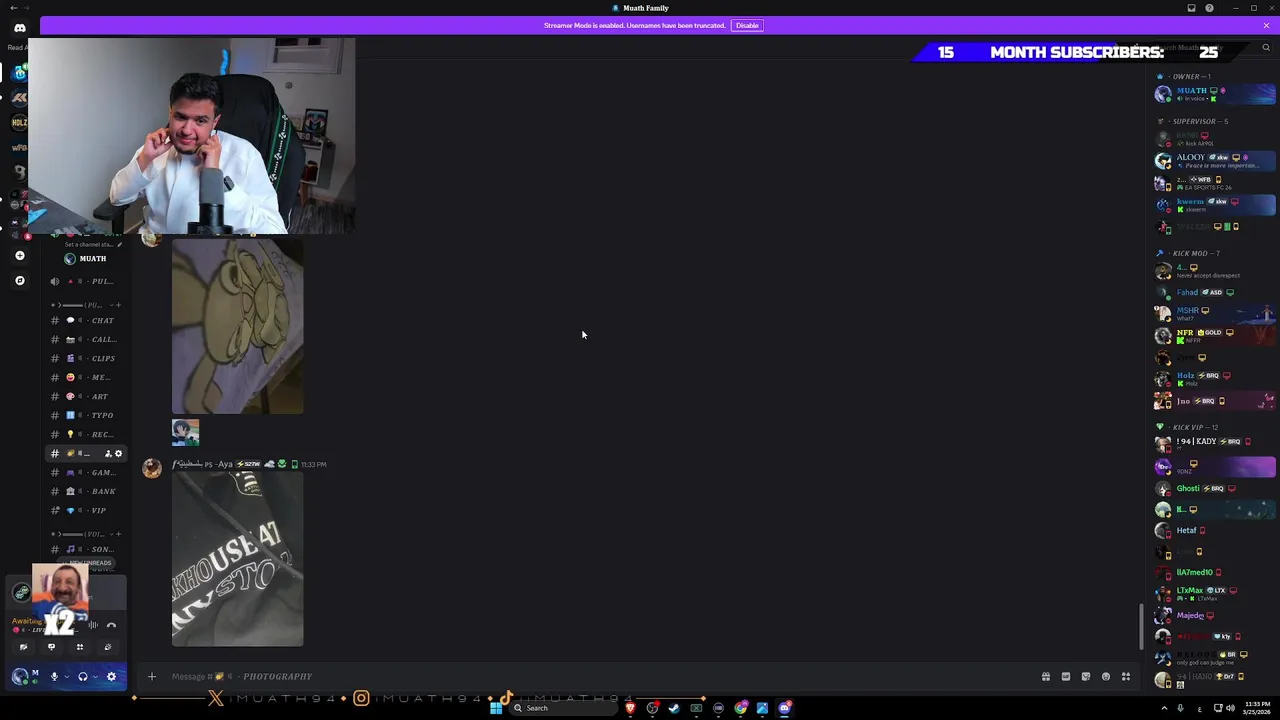The image size is (1280, 720).
Task: Open the Windows Start menu
Action: [x=495, y=708]
